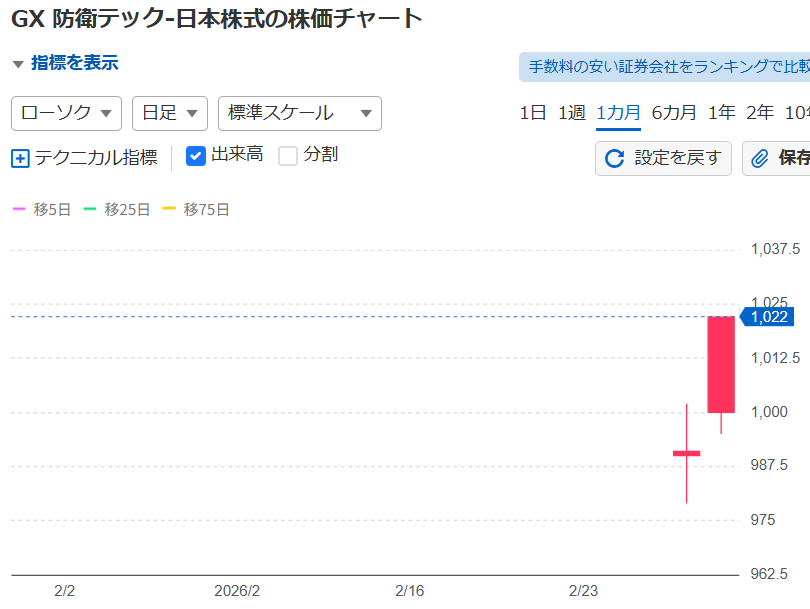
Task: Open the 日足 interval dropdown
Action: pyautogui.click(x=169, y=113)
